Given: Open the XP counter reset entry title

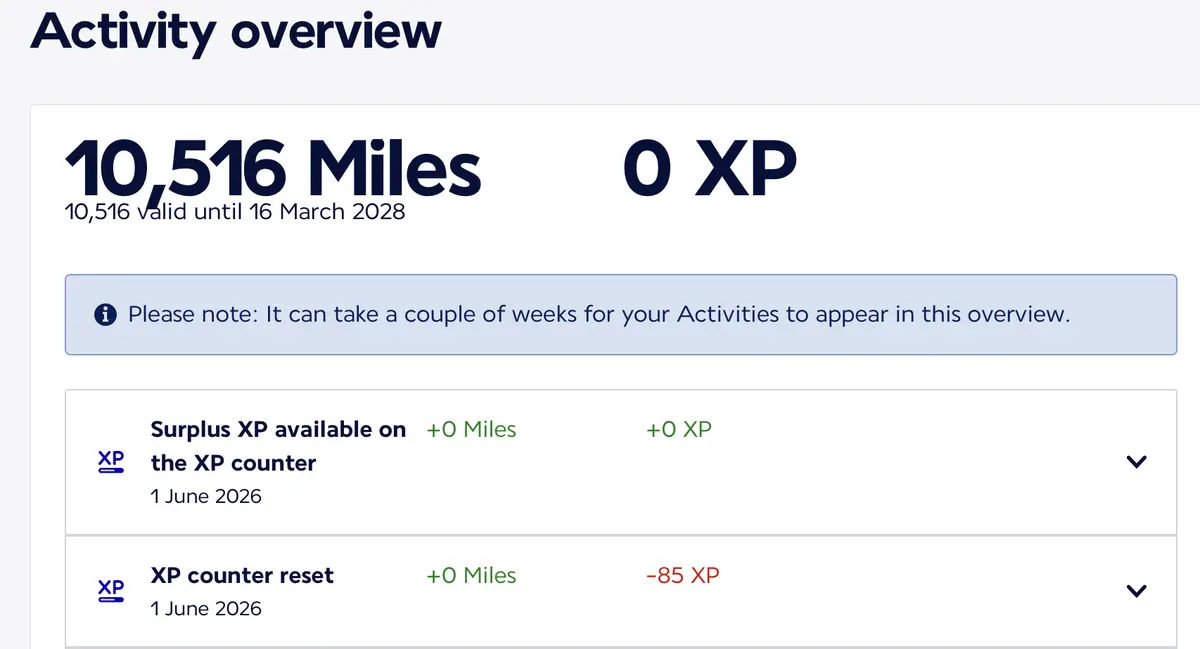Looking at the screenshot, I should point(242,575).
